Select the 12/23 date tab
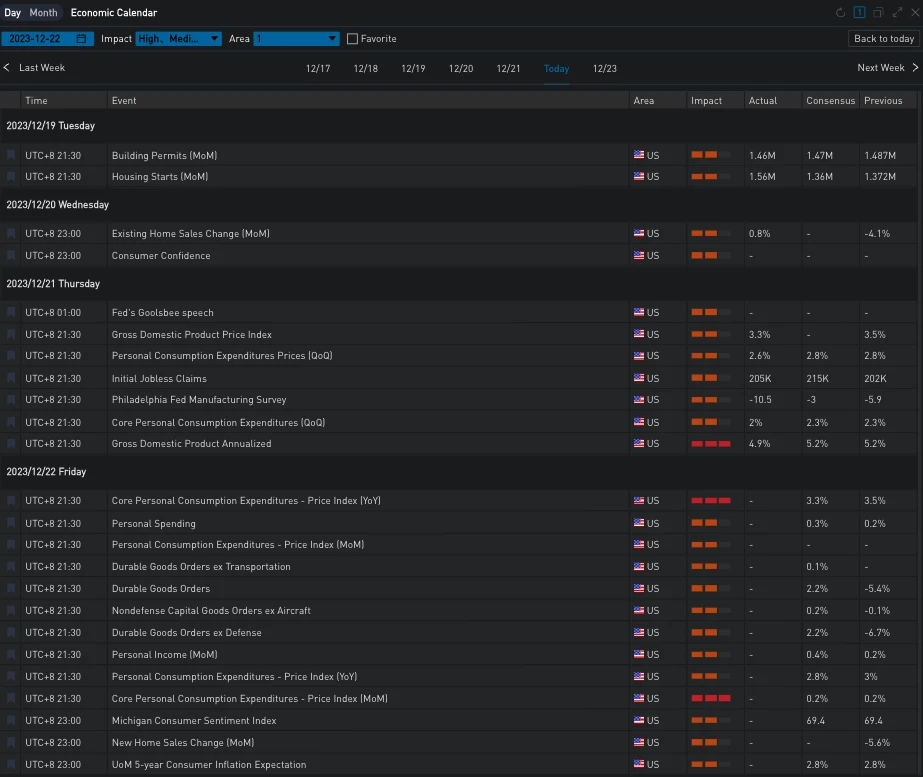923x777 pixels. coord(605,69)
